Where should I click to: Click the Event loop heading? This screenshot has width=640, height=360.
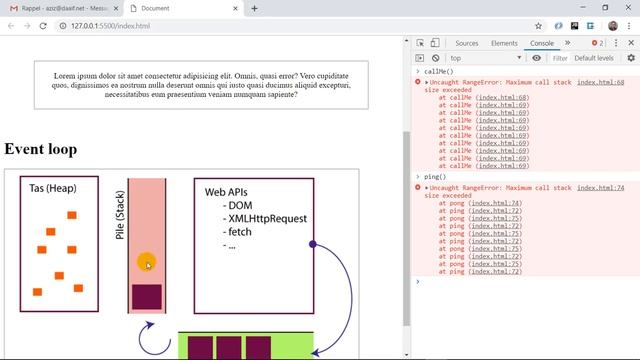[40, 149]
